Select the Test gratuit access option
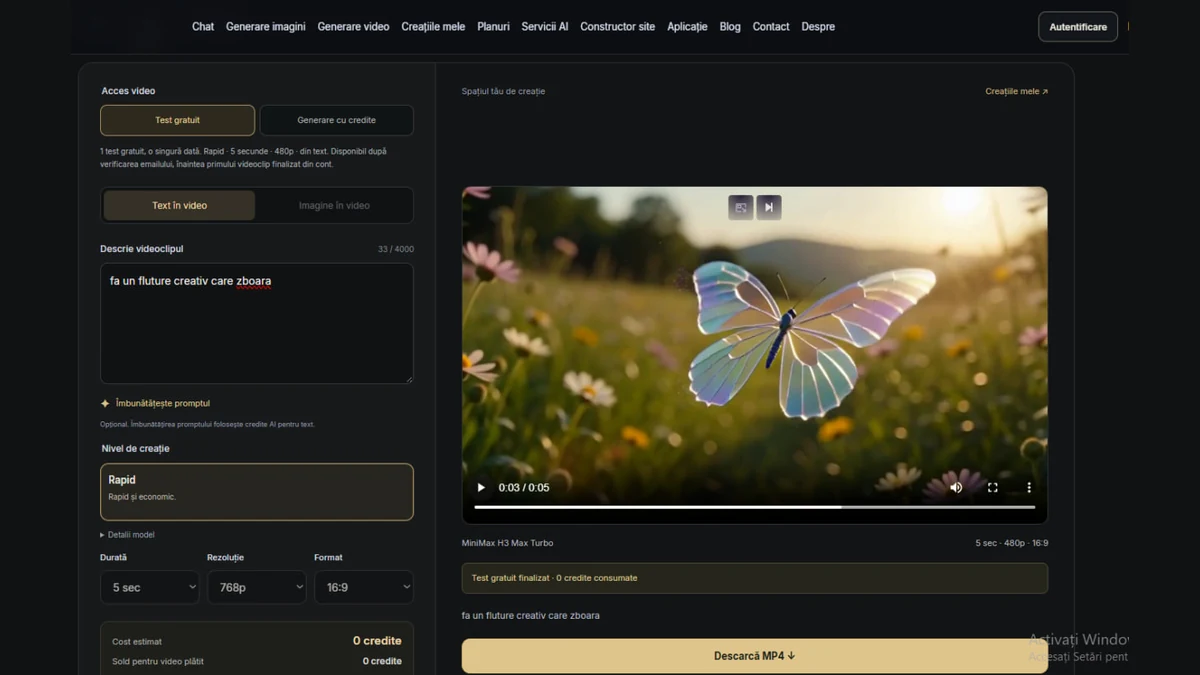Screen dimensions: 1200x675 tap(177, 120)
